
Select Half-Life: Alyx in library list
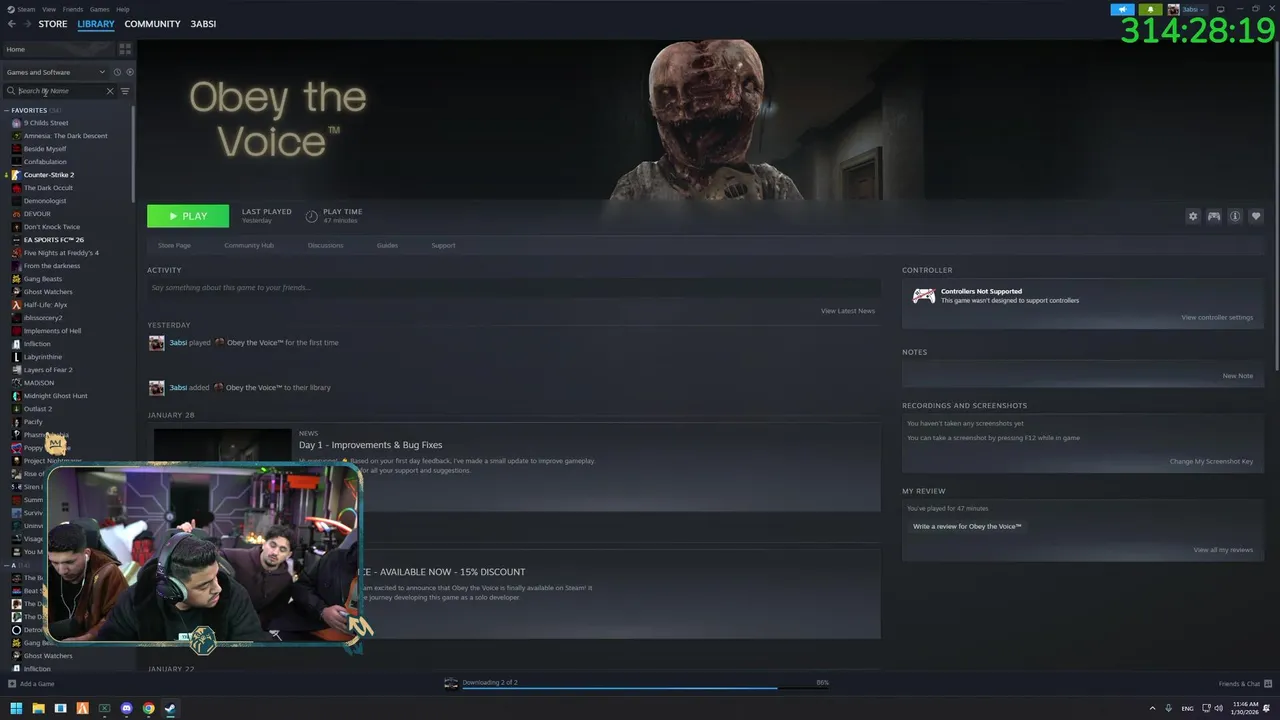tap(45, 305)
